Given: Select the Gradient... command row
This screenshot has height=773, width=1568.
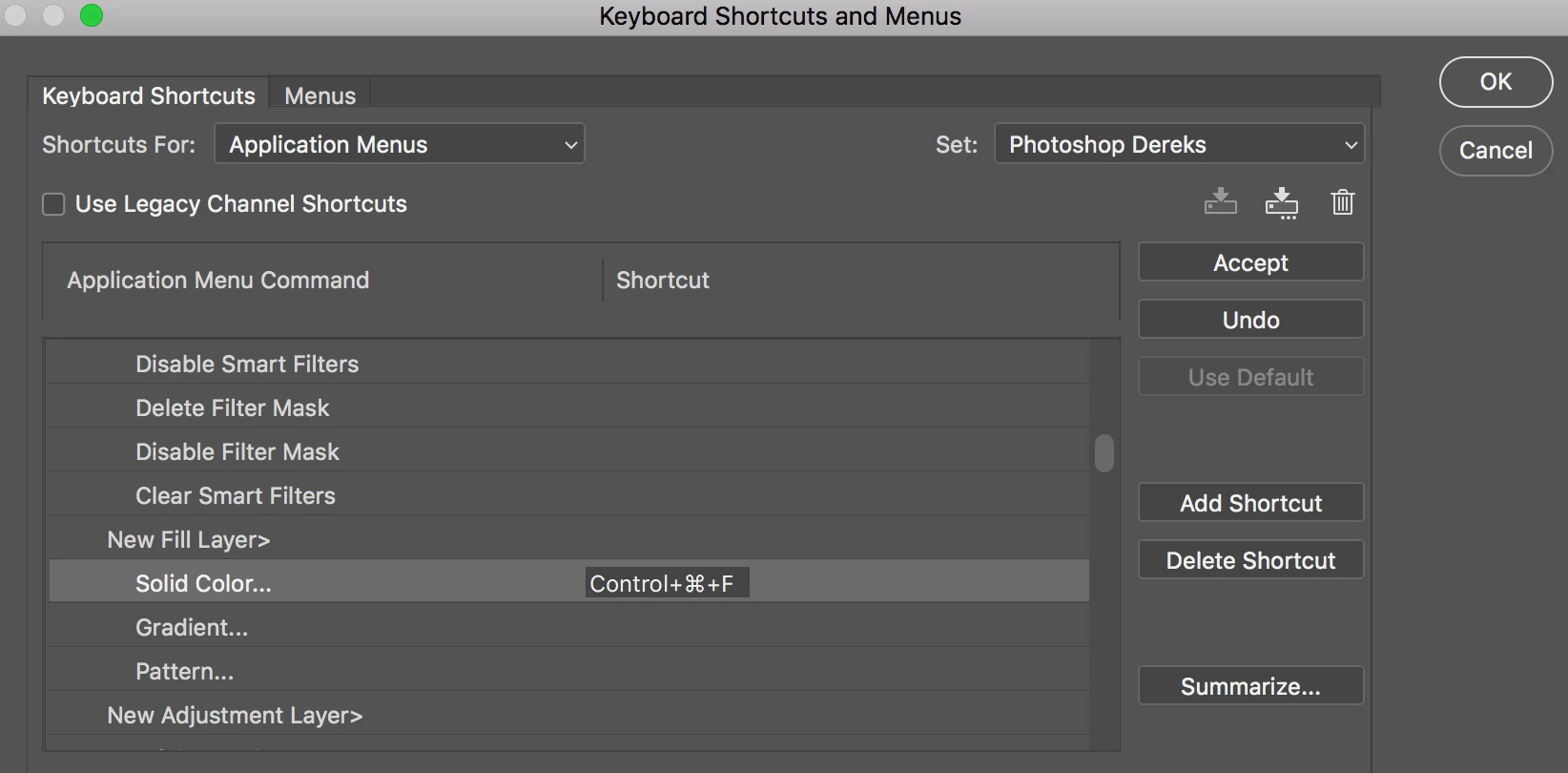Looking at the screenshot, I should tap(192, 628).
